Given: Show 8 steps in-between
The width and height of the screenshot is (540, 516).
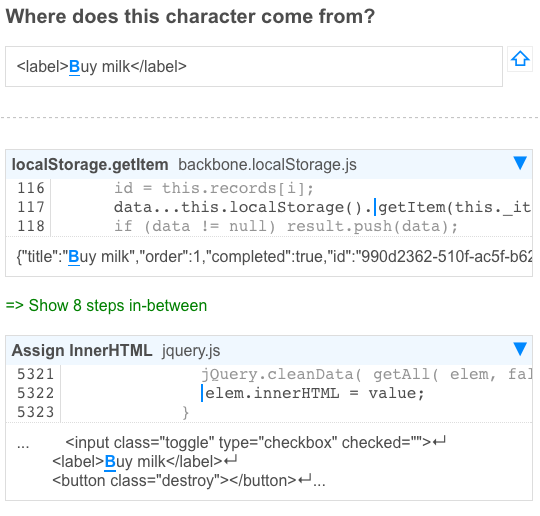Looking at the screenshot, I should point(106,306).
